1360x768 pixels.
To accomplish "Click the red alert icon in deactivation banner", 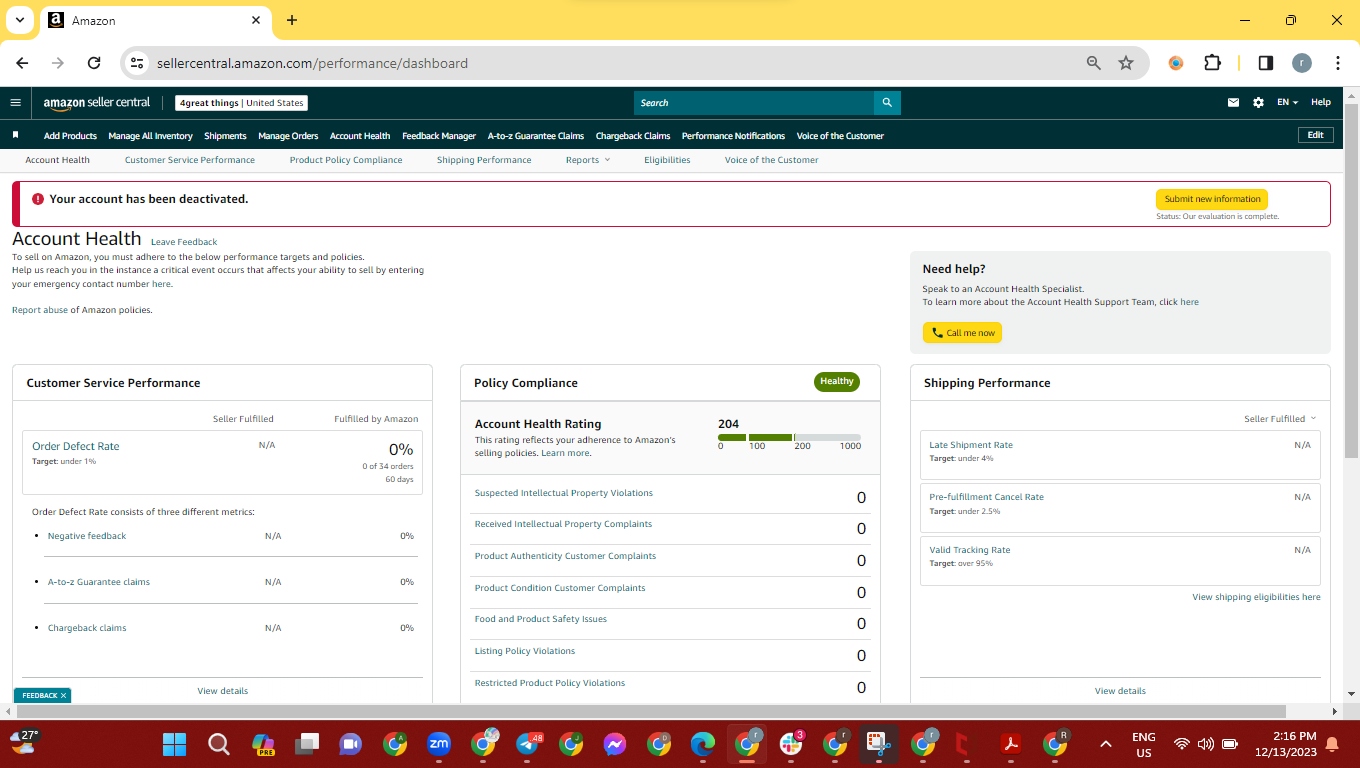I will (x=38, y=199).
